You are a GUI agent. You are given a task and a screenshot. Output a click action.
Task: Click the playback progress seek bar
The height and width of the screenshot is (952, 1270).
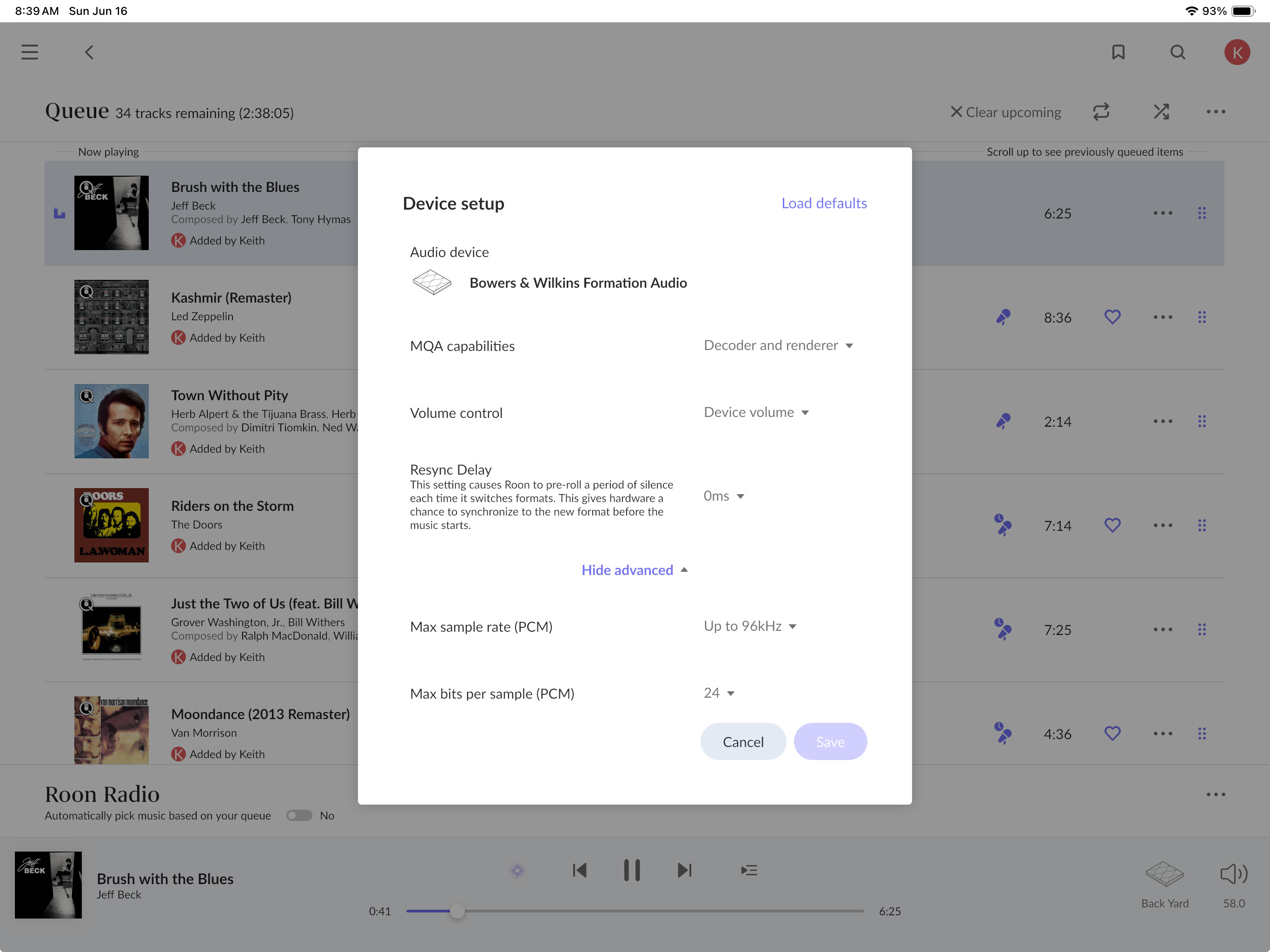(x=635, y=911)
